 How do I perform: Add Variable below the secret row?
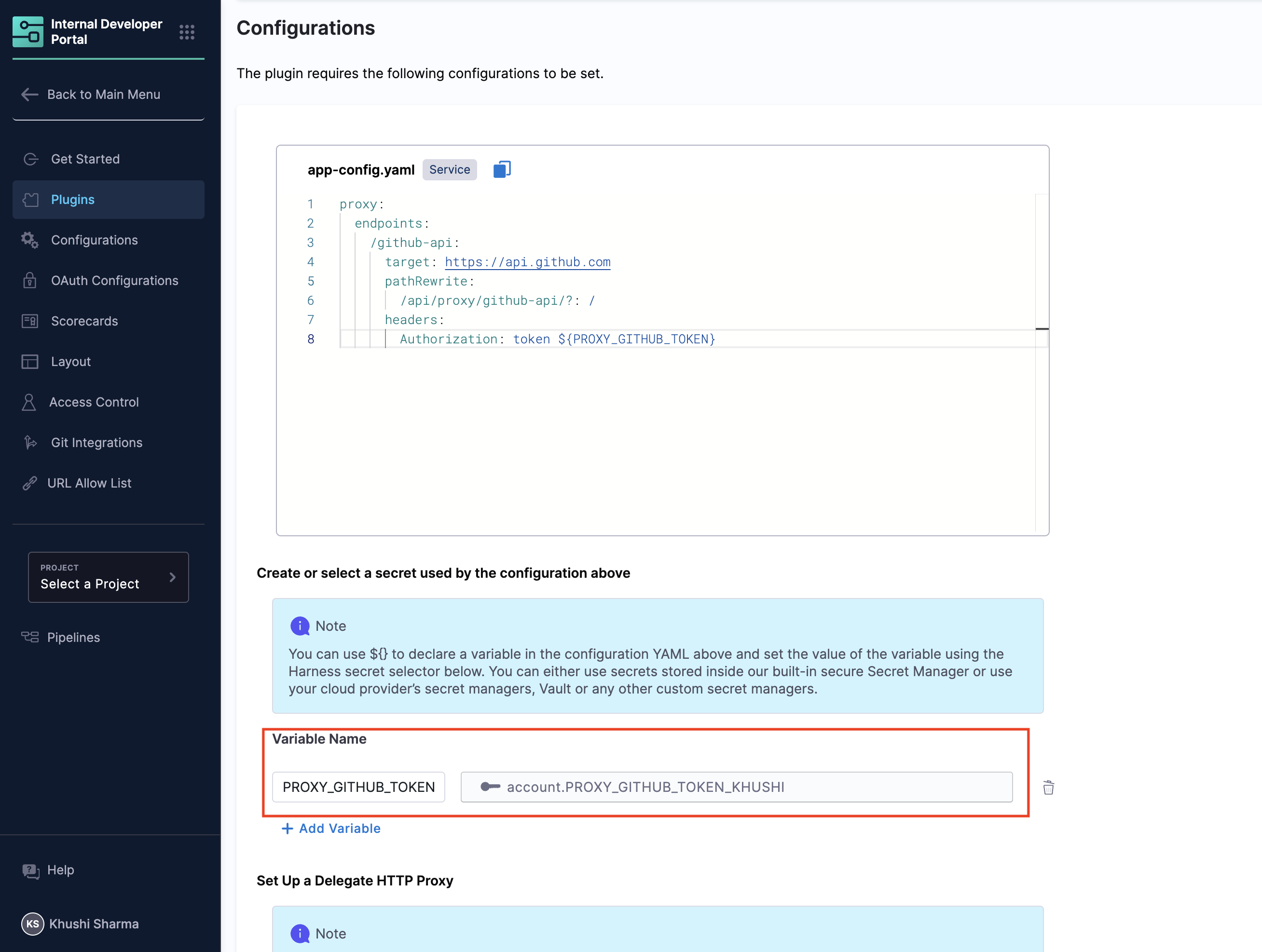click(x=331, y=828)
